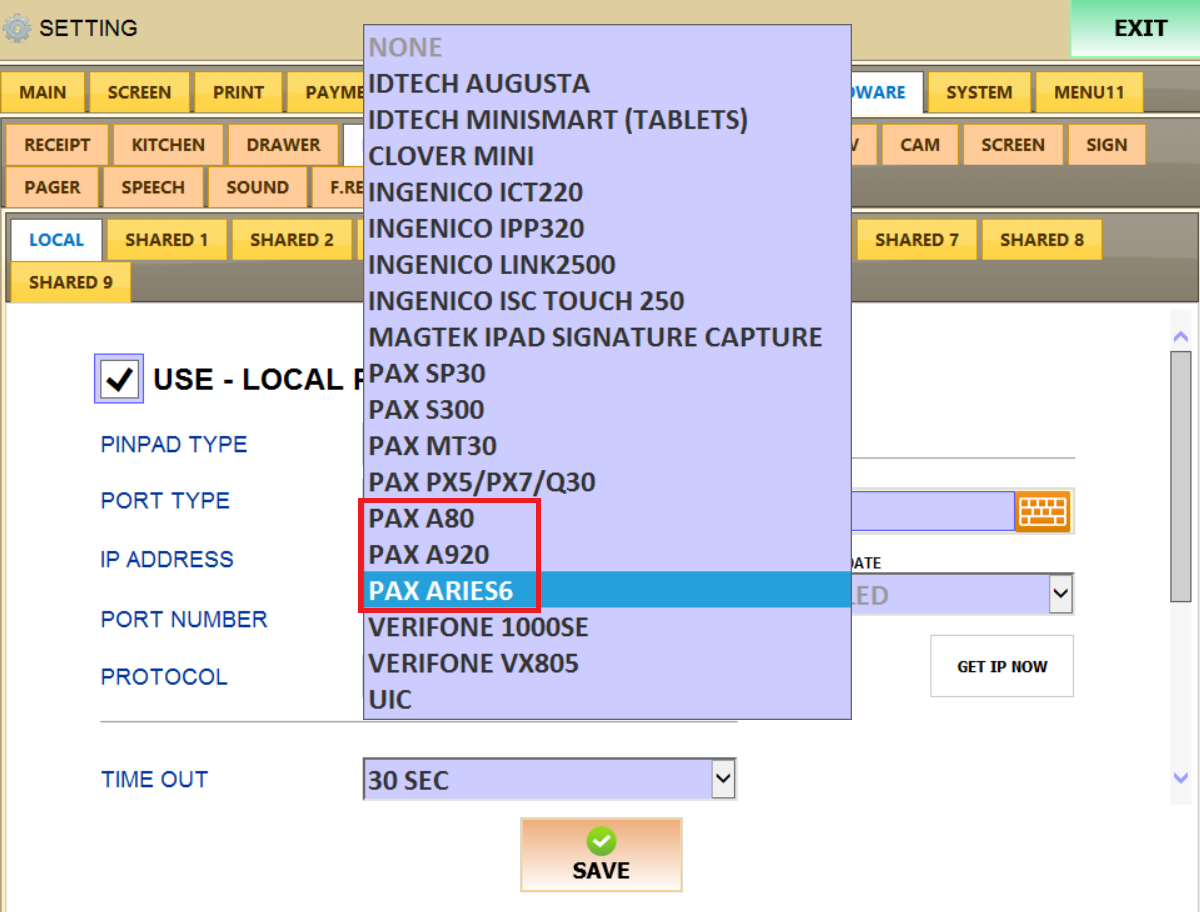This screenshot has height=912, width=1200.
Task: Go to the CAM sub-tab
Action: tap(920, 145)
